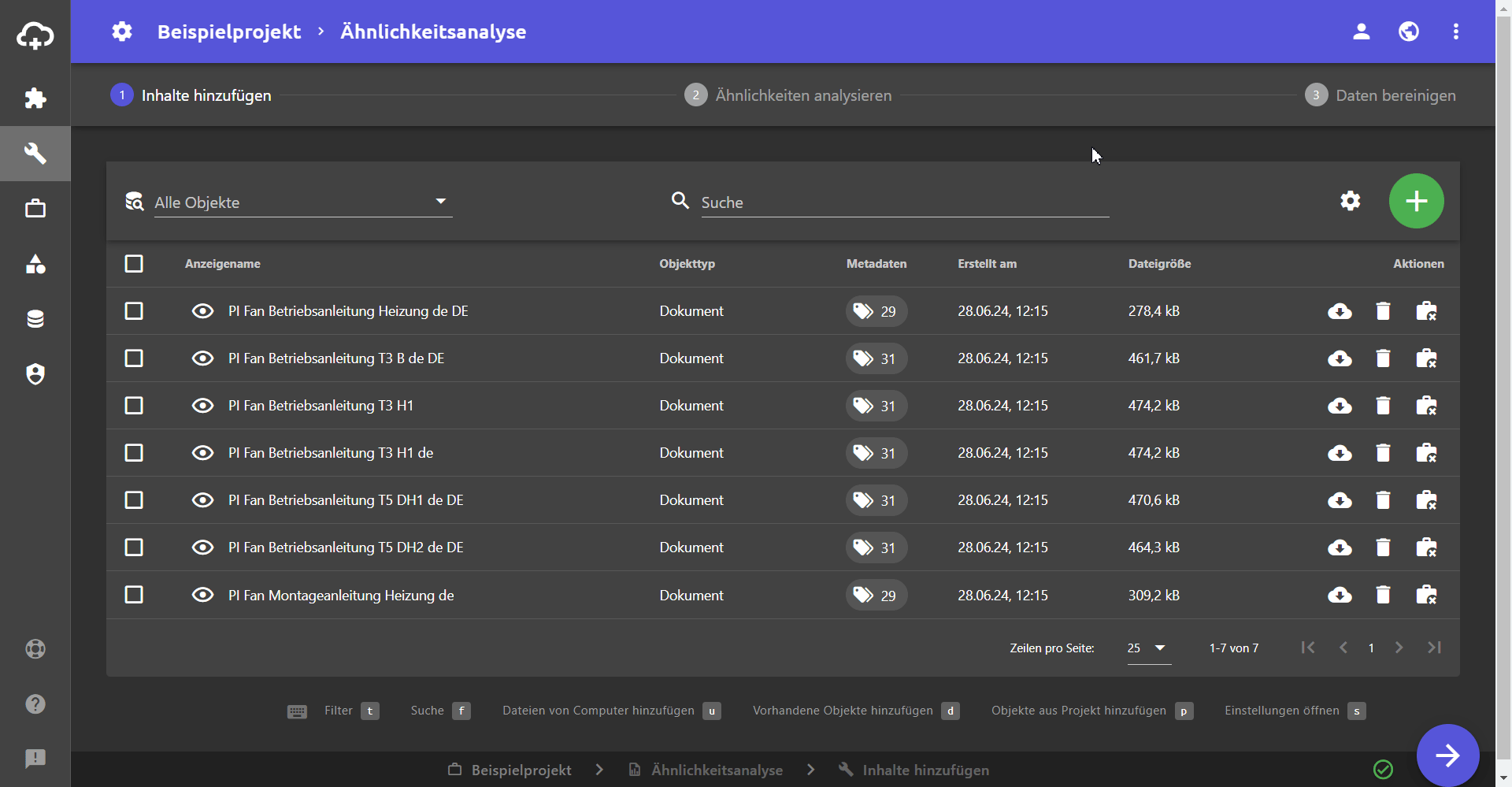Open the shield security sidebar icon

pyautogui.click(x=35, y=374)
